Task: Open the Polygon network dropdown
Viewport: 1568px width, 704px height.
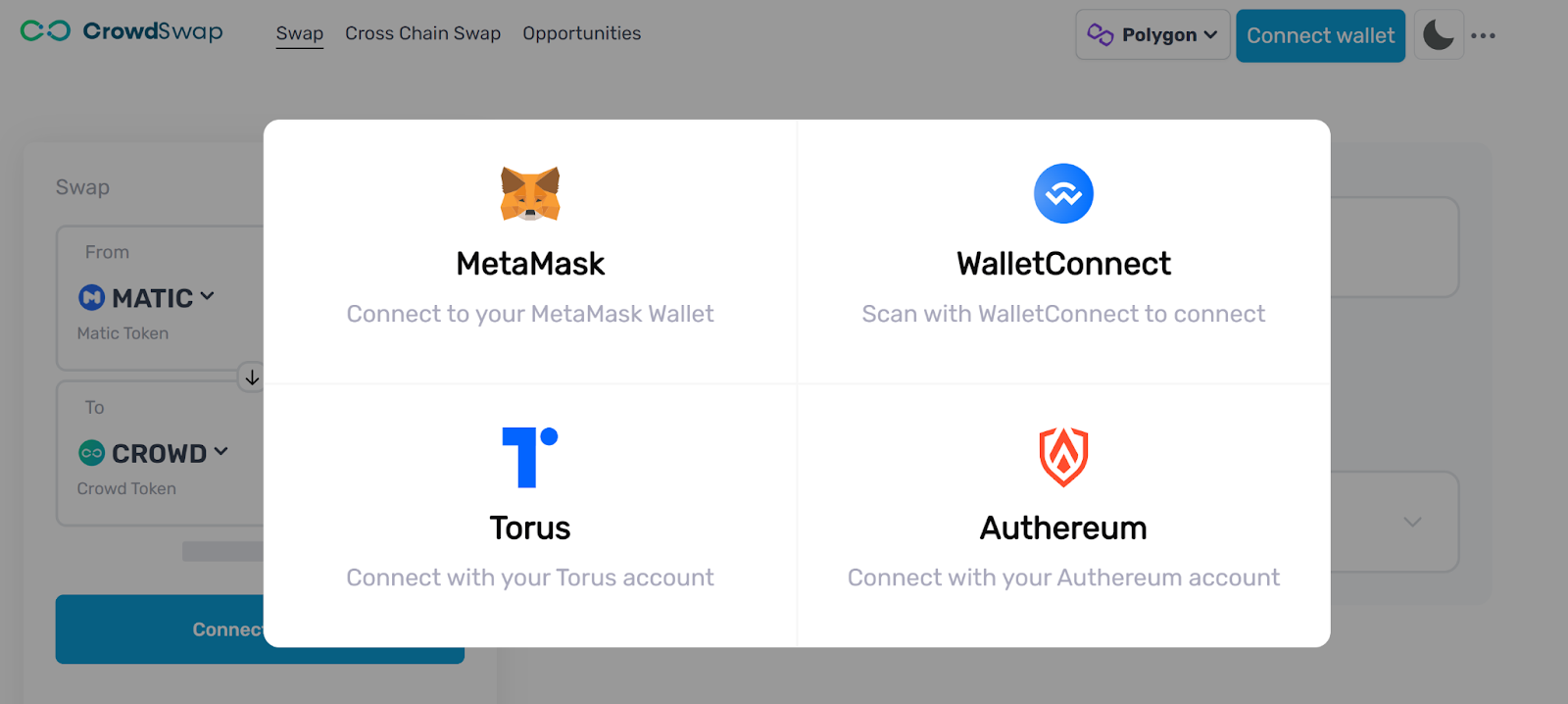Action: point(1152,35)
